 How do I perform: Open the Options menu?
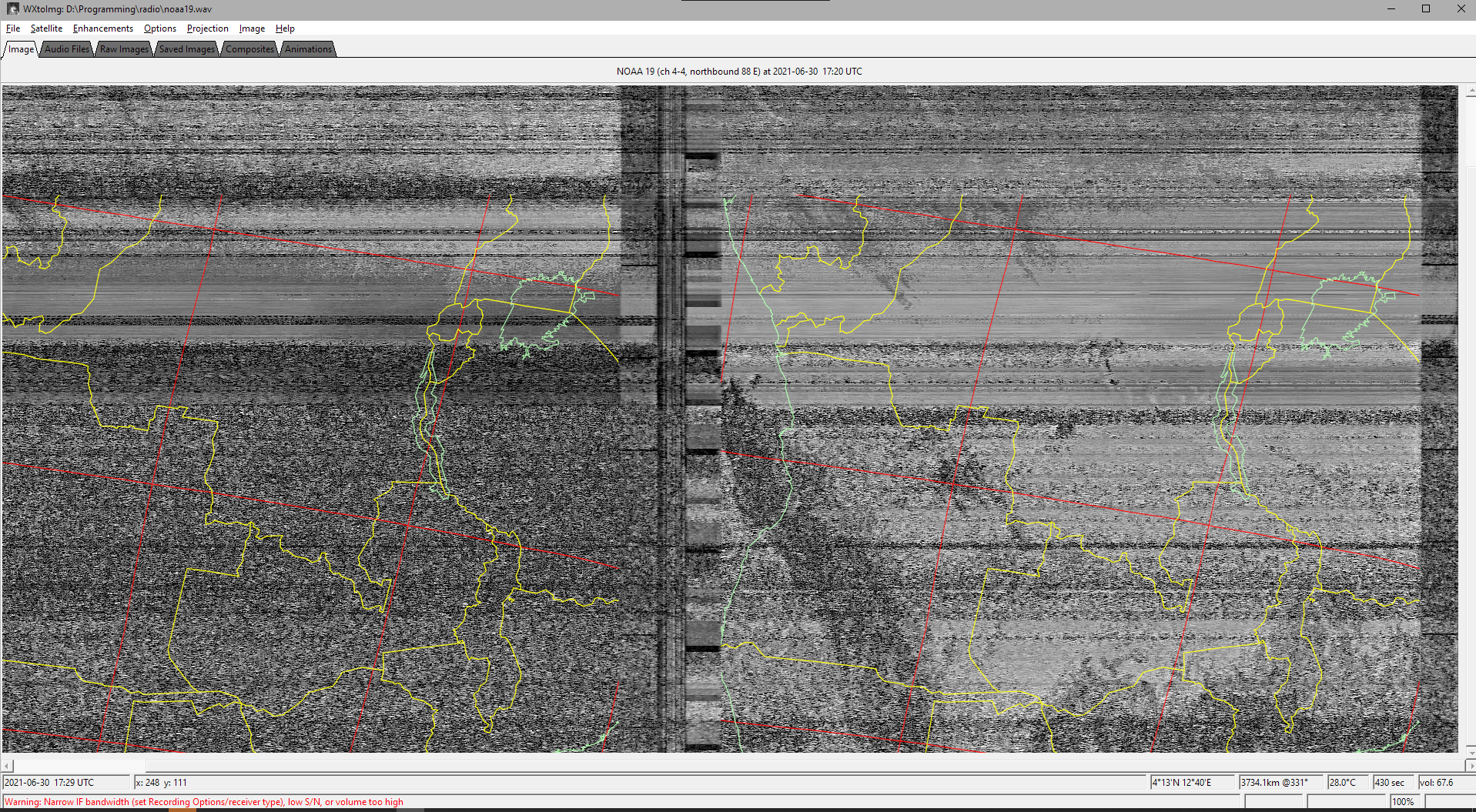coord(160,28)
